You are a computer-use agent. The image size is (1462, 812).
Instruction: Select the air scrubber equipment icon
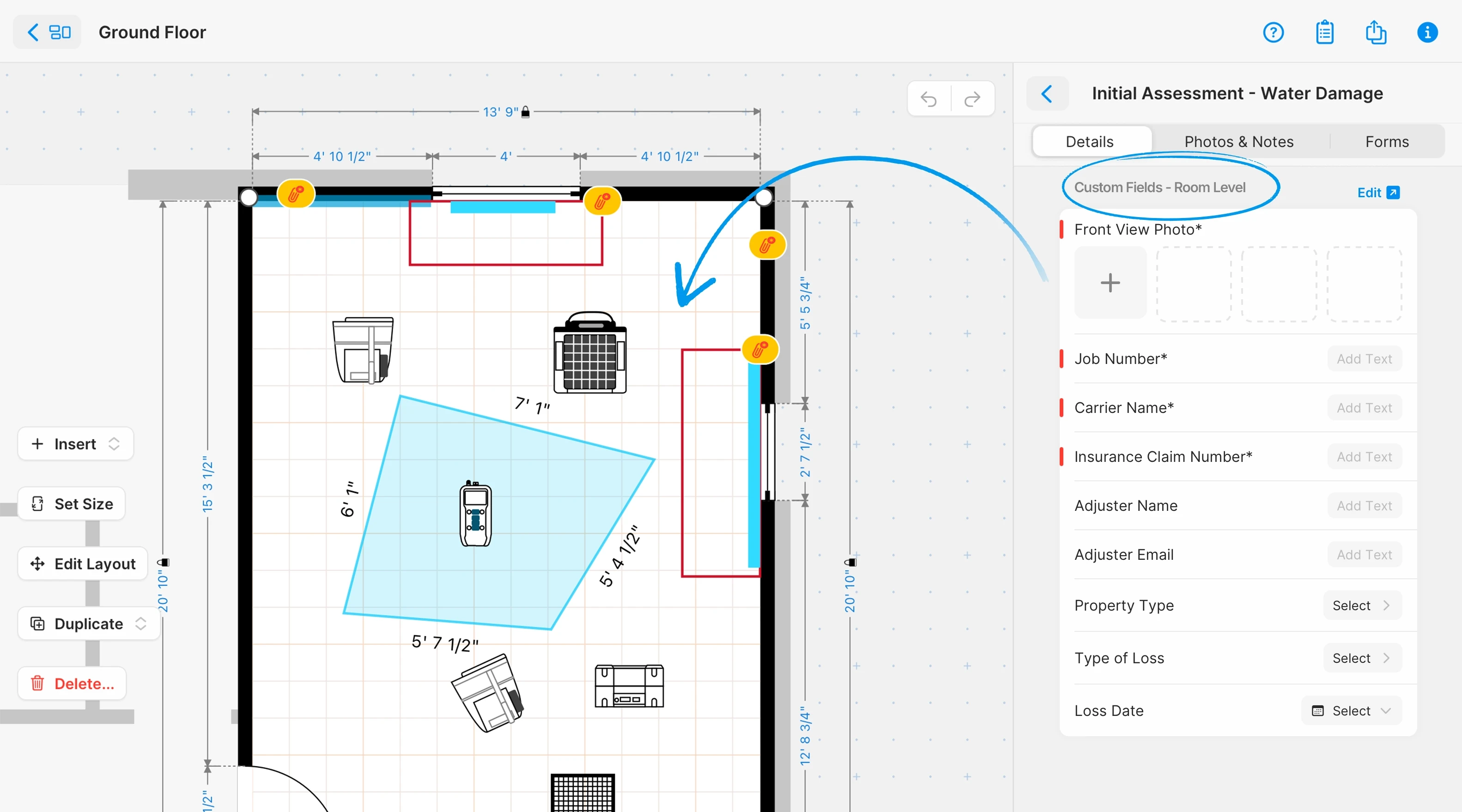click(590, 353)
